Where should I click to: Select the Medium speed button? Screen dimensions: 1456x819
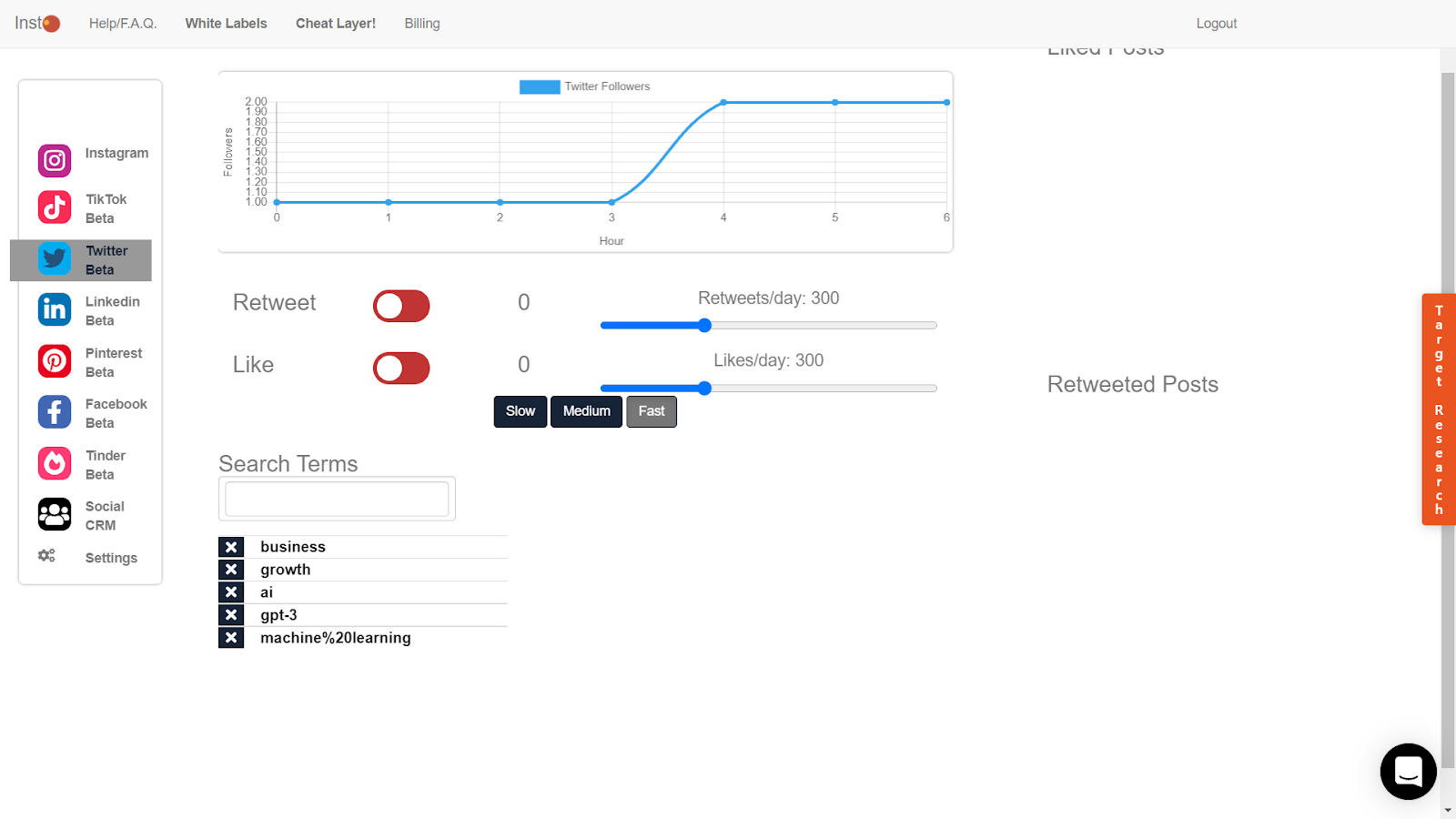pos(586,411)
